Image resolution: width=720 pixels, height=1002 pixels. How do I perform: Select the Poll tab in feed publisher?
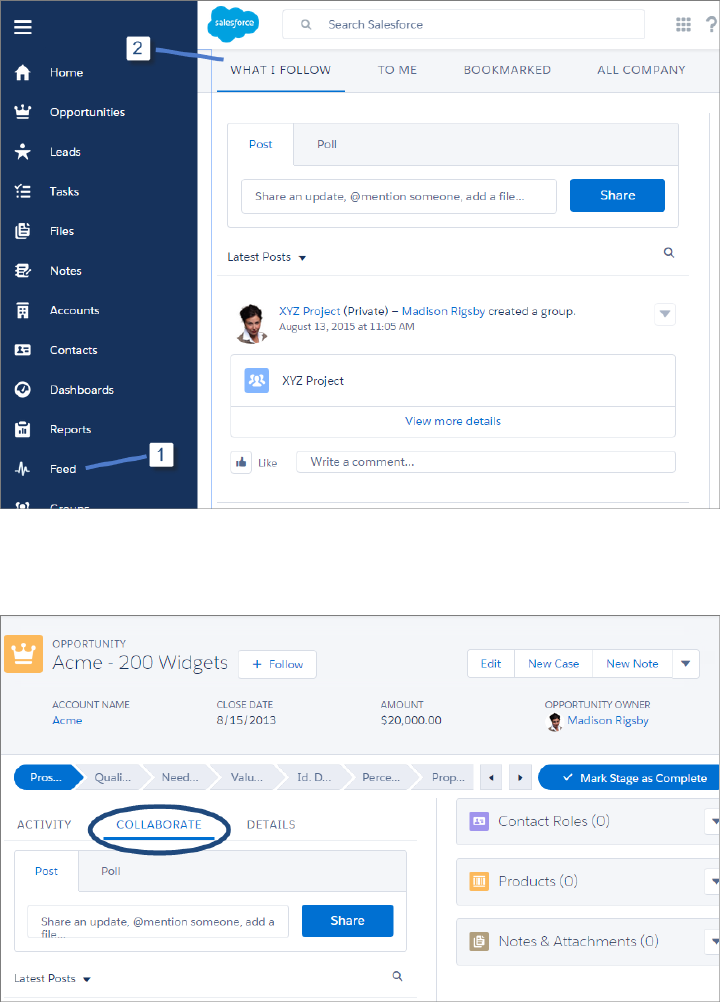[327, 144]
